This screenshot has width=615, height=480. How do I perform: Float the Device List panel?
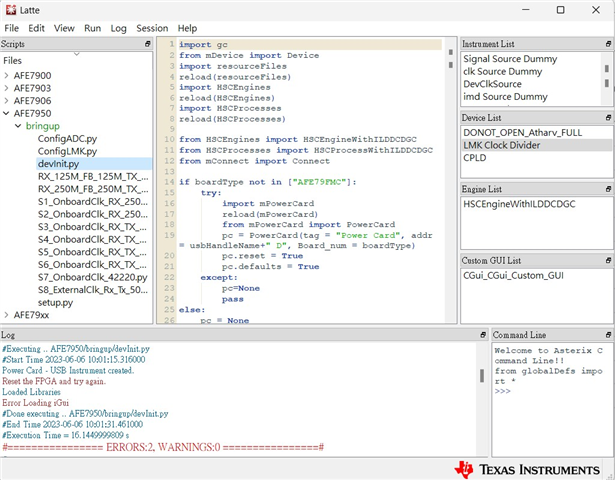click(608, 118)
